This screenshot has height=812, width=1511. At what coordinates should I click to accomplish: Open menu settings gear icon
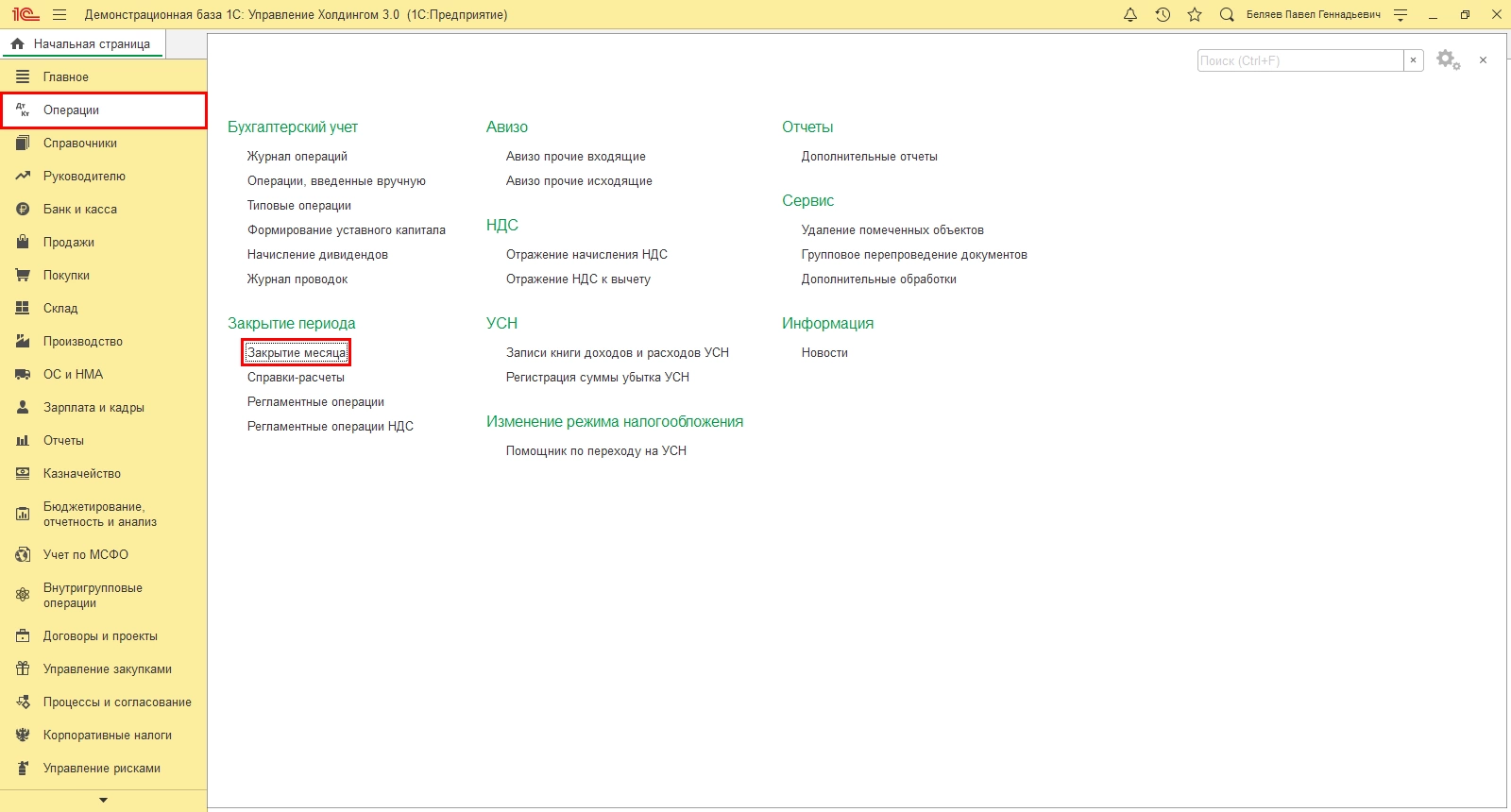coord(1448,60)
